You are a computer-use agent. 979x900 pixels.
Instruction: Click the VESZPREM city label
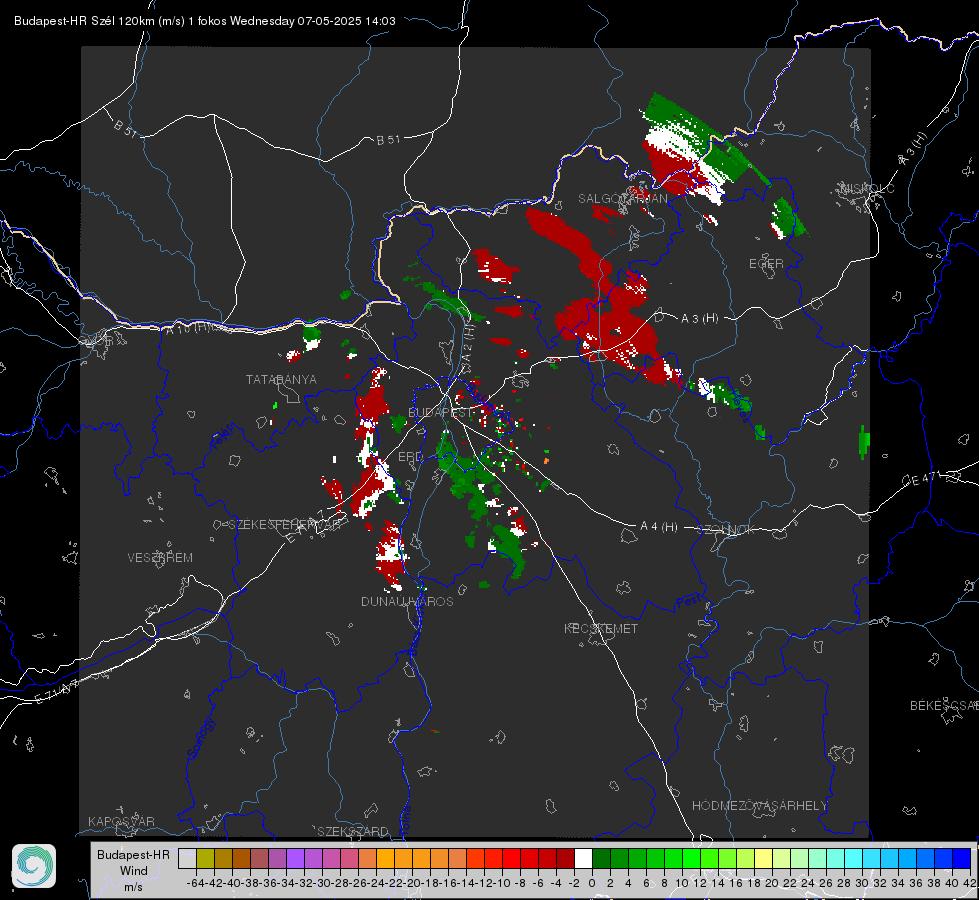160,558
